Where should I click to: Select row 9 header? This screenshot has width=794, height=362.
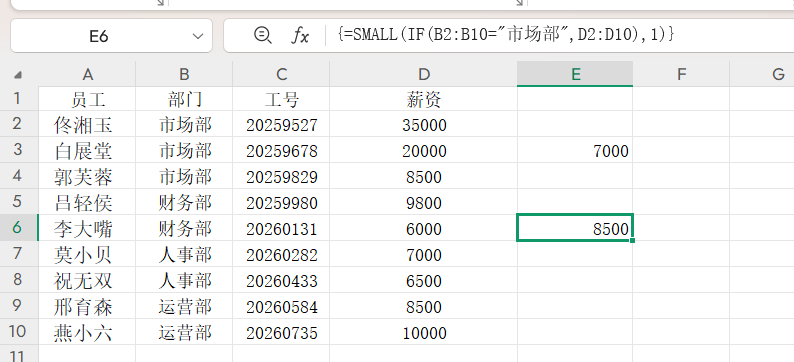click(19, 306)
